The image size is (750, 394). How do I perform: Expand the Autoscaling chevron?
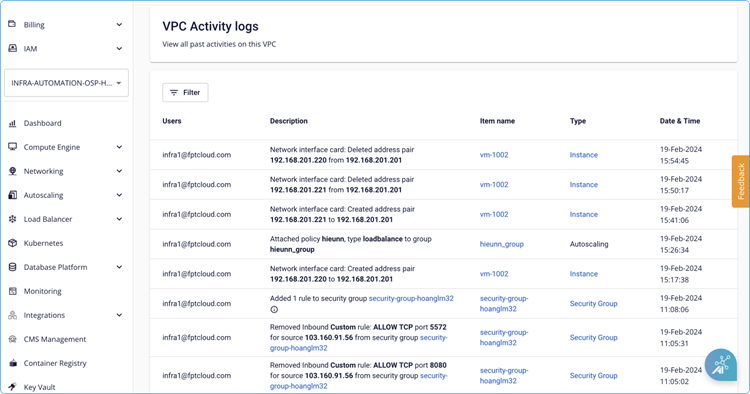pyautogui.click(x=119, y=195)
